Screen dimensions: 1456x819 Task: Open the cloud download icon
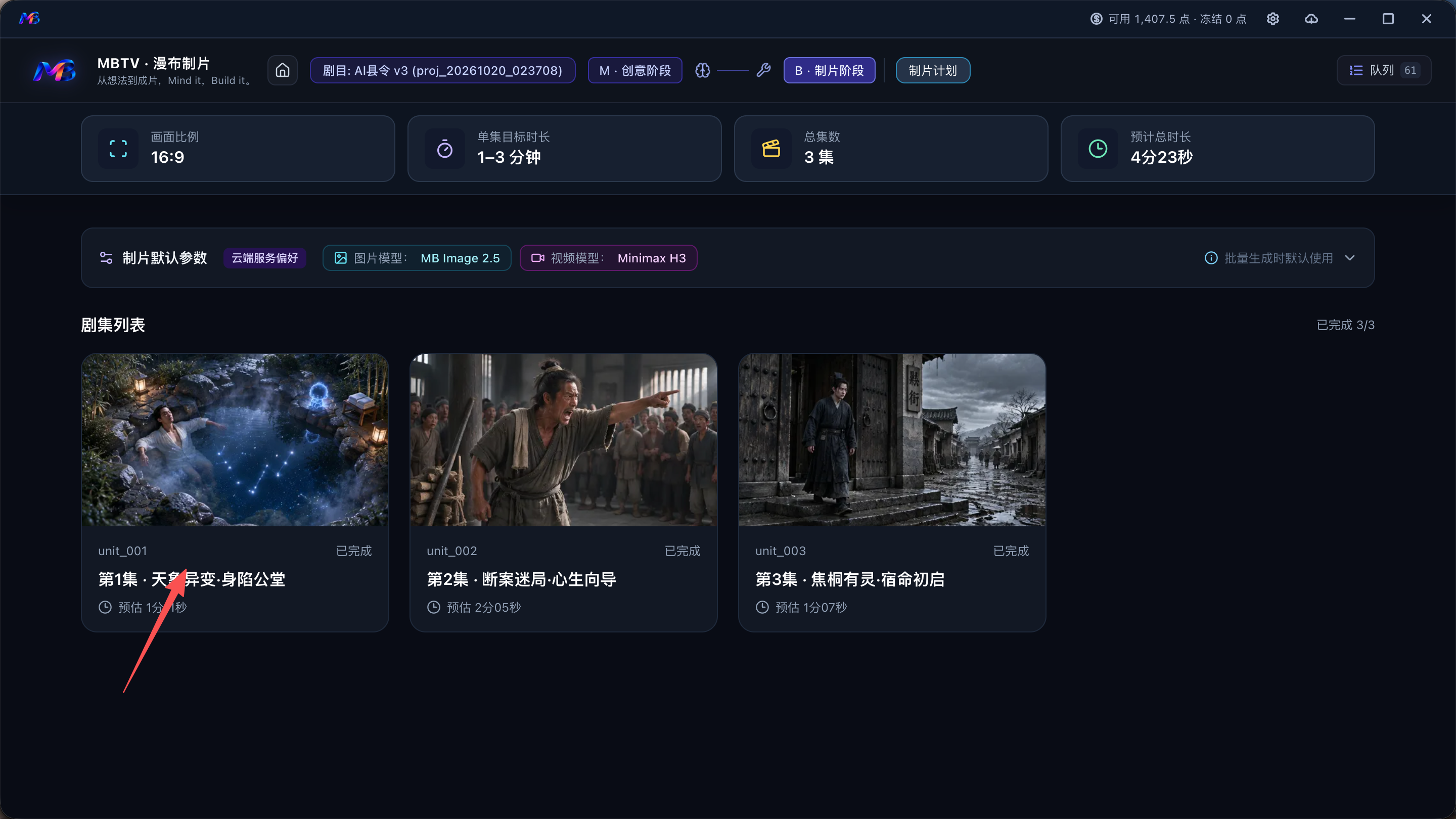(x=1311, y=19)
